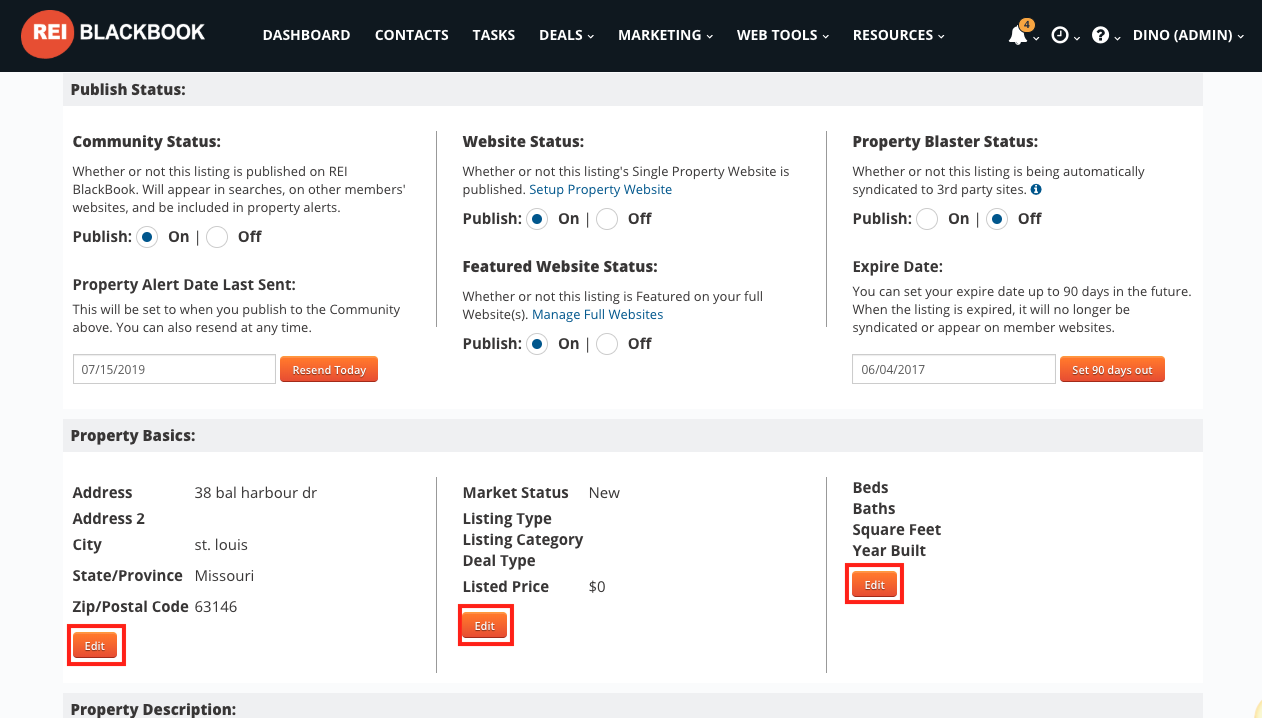Click the zip code value 63146
1262x718 pixels.
(x=216, y=607)
